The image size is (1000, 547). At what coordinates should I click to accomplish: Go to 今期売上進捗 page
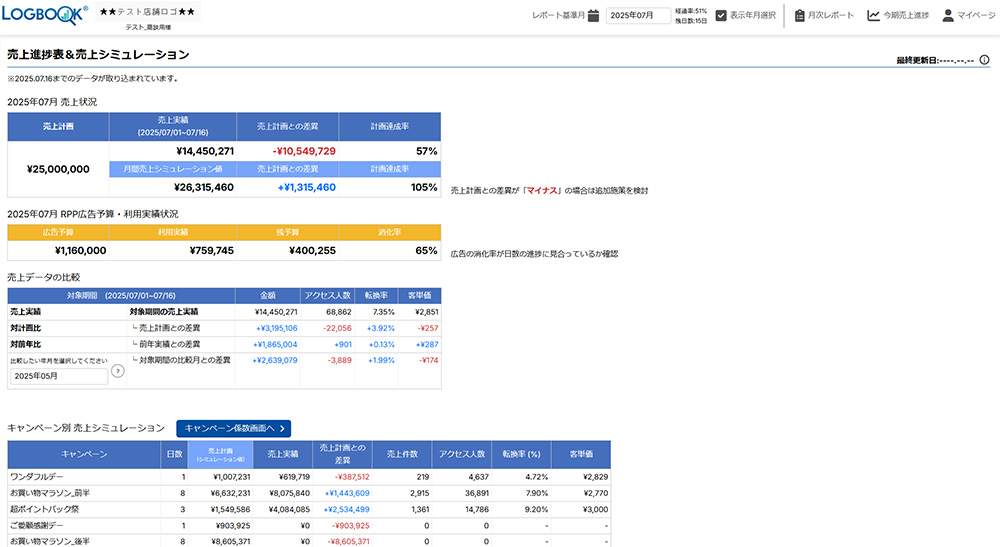click(x=906, y=16)
